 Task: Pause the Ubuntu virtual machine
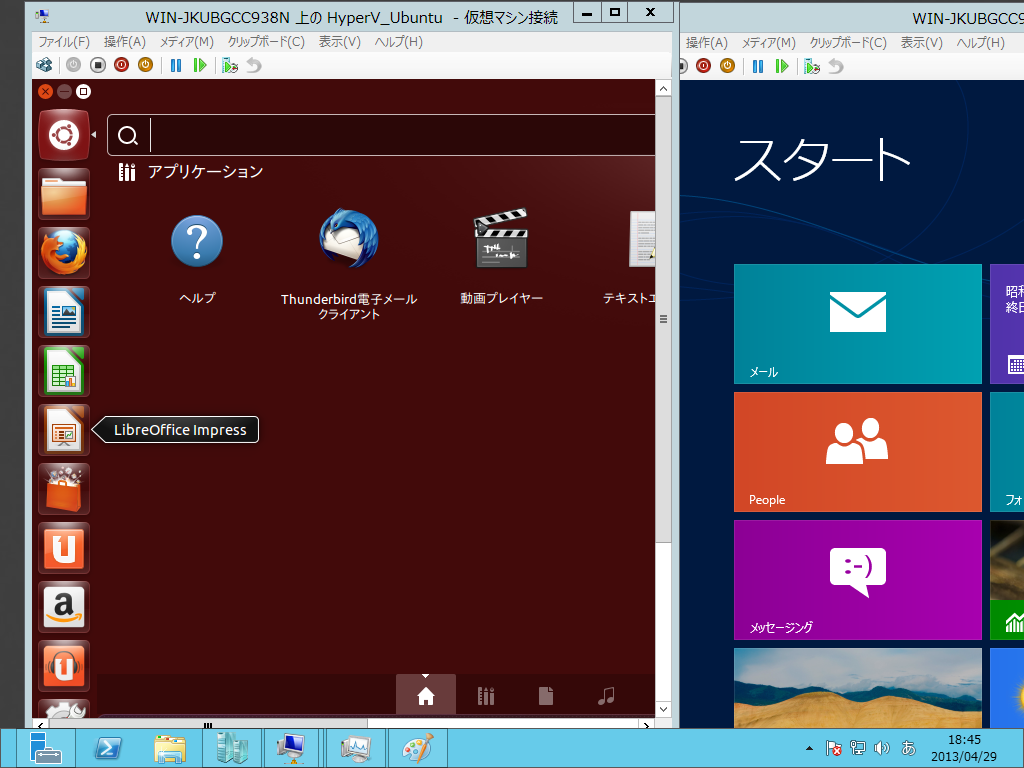click(x=176, y=65)
